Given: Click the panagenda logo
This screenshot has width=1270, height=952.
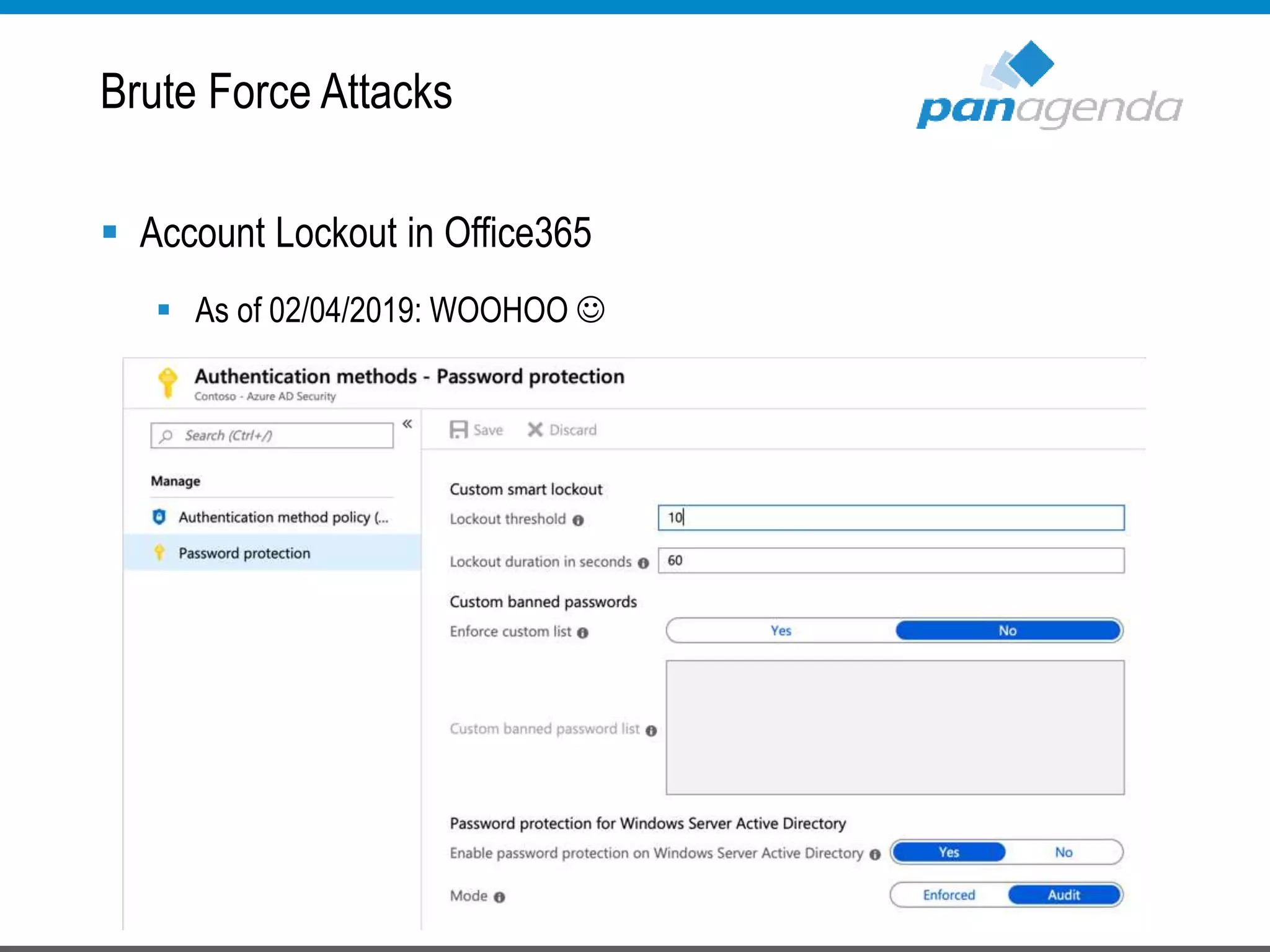Looking at the screenshot, I should pyautogui.click(x=1049, y=85).
